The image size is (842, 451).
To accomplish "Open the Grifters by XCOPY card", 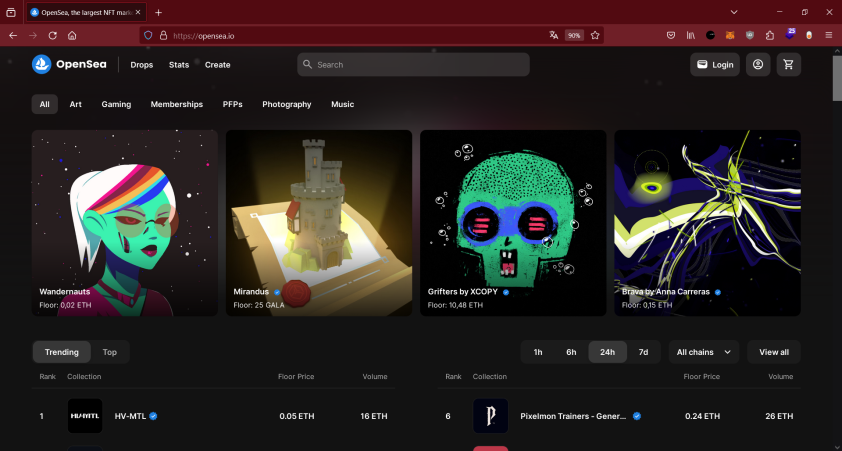I will [513, 223].
